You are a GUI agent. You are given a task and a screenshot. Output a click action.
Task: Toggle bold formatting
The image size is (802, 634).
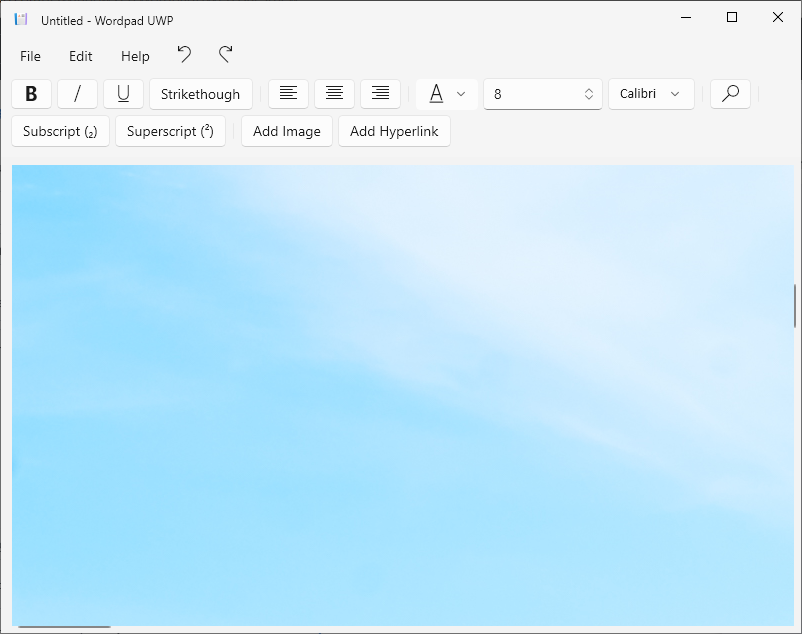pyautogui.click(x=30, y=93)
